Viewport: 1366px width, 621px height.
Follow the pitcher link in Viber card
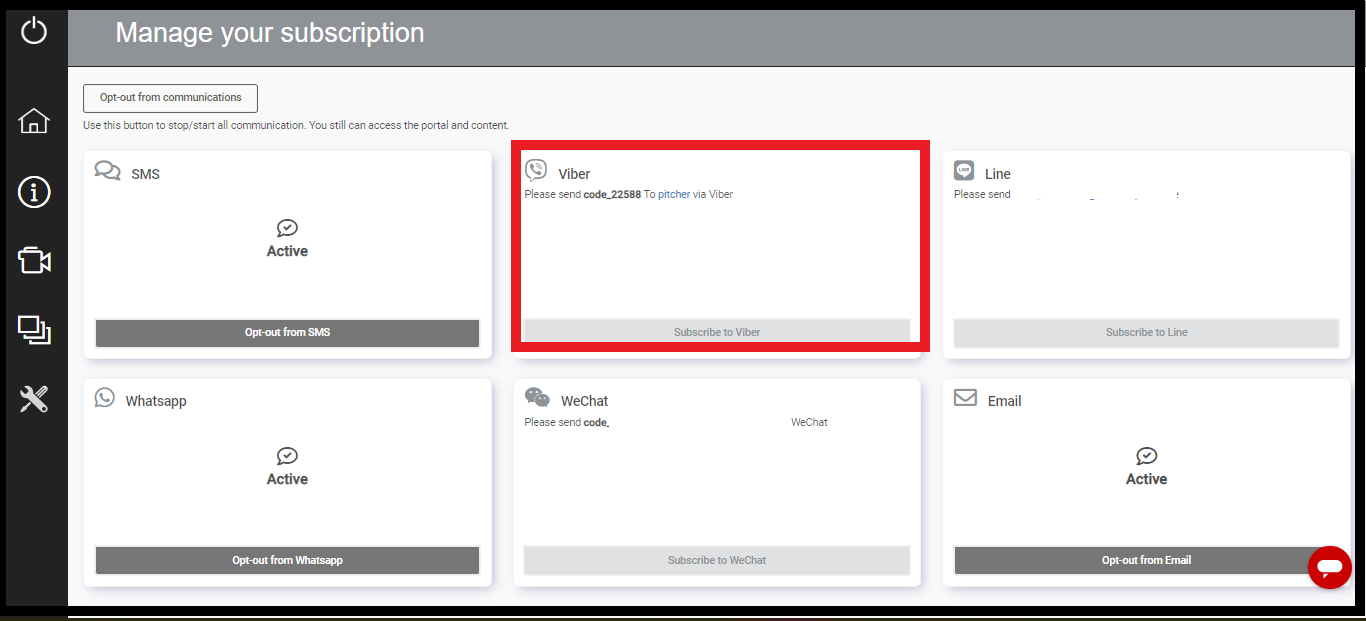click(674, 195)
